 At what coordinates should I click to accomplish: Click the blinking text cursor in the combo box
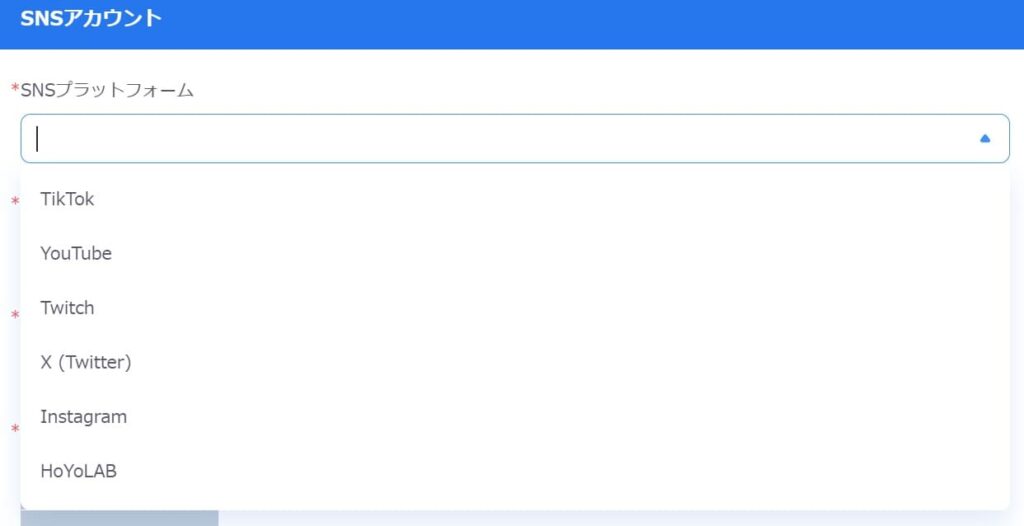(x=37, y=139)
